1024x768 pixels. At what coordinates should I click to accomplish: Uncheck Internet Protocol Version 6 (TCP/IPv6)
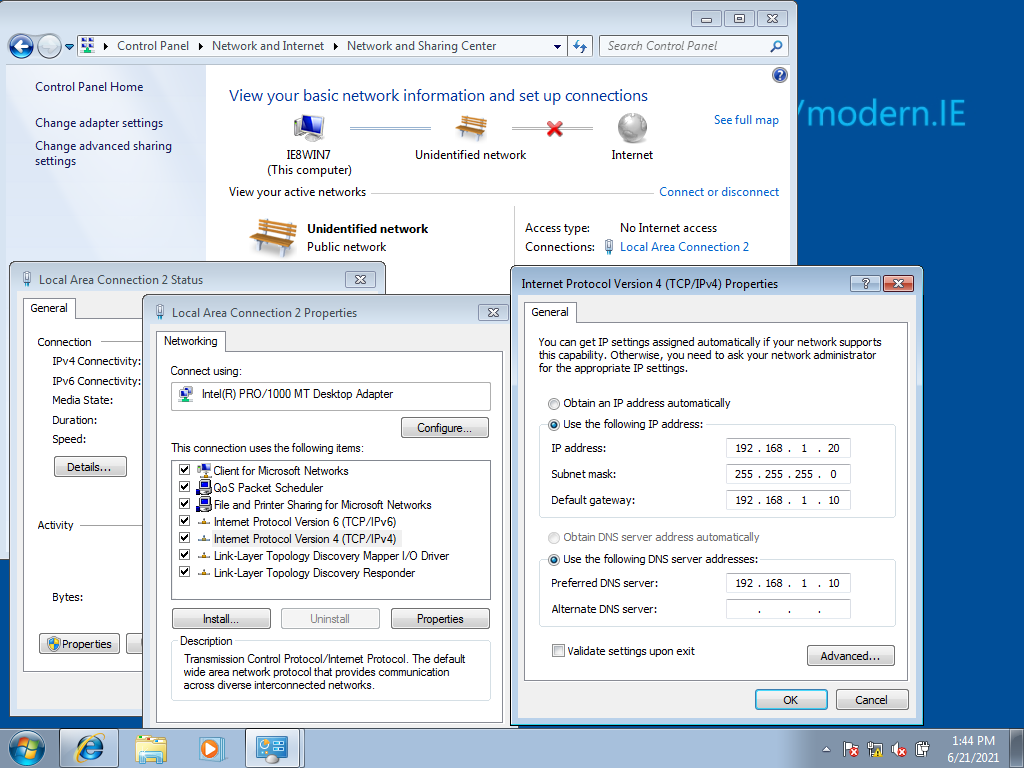coord(184,522)
